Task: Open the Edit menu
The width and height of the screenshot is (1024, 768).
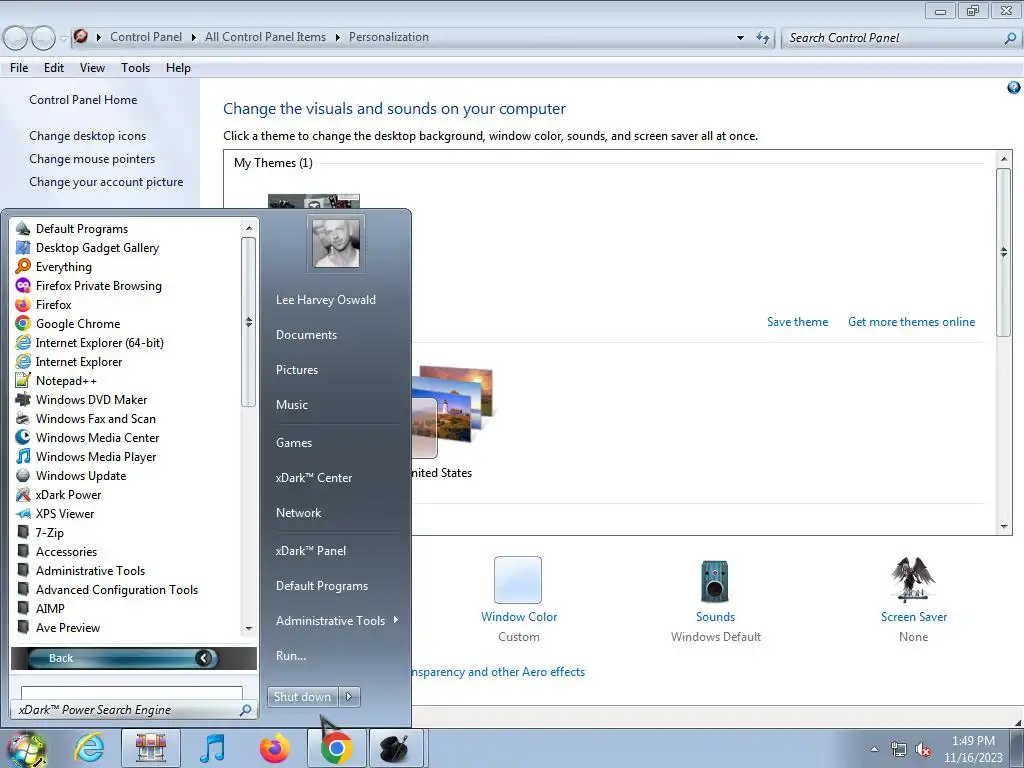Action: pyautogui.click(x=54, y=68)
